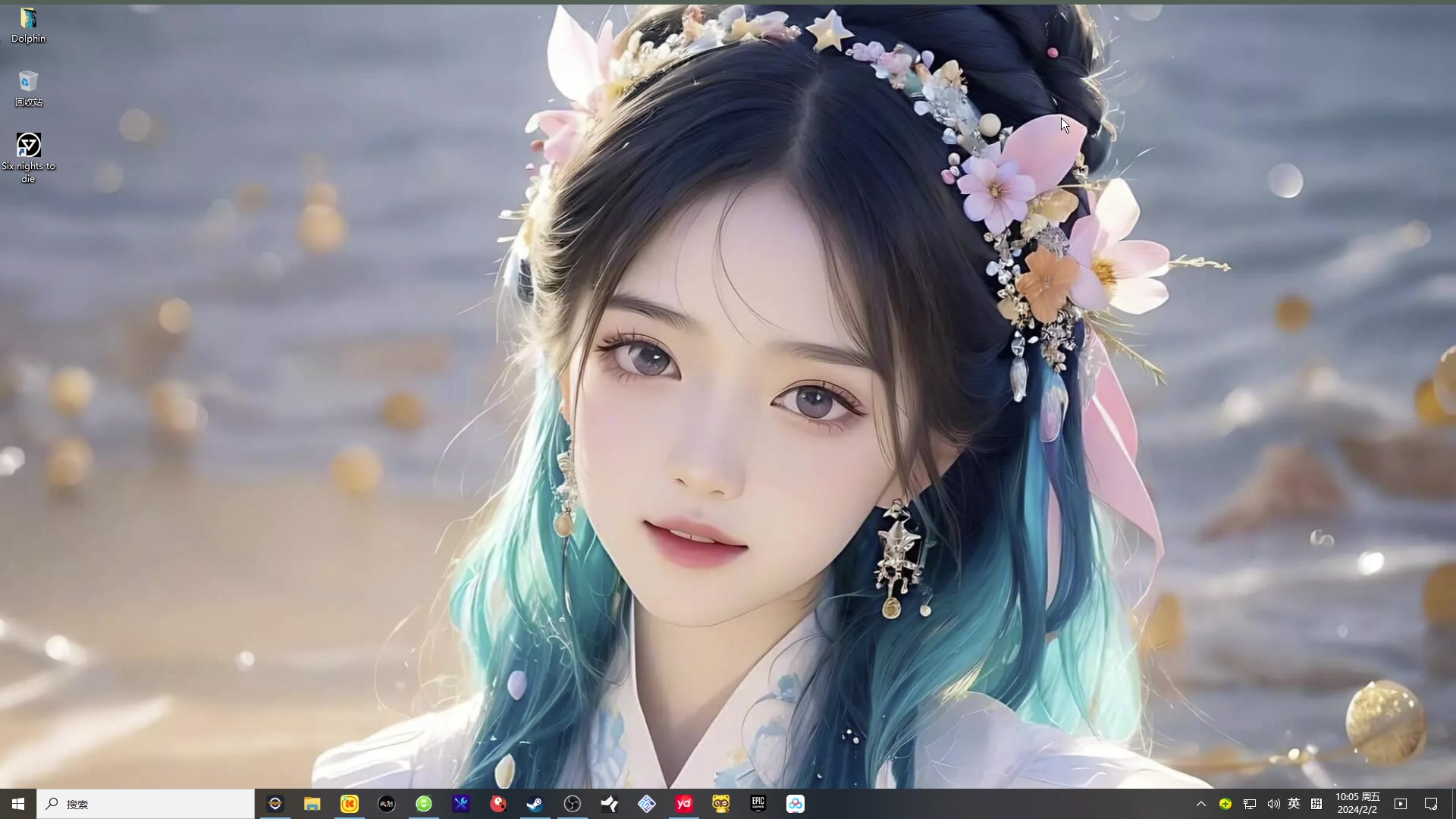This screenshot has height=819, width=1456.
Task: Open the red parrot app icon
Action: [x=498, y=804]
